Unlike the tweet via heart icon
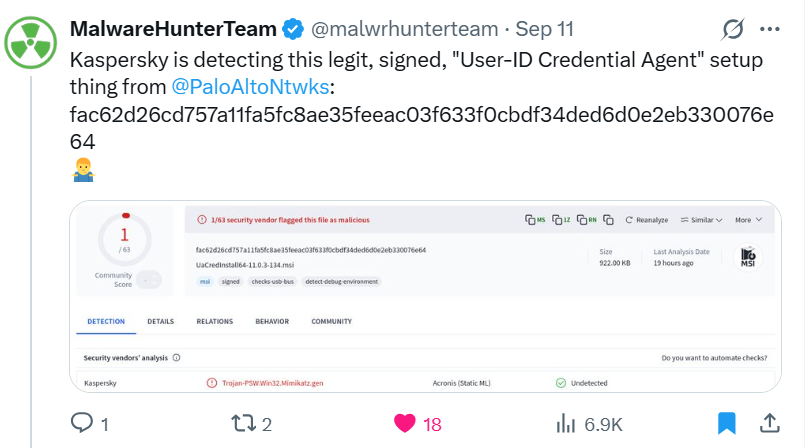 [x=405, y=423]
